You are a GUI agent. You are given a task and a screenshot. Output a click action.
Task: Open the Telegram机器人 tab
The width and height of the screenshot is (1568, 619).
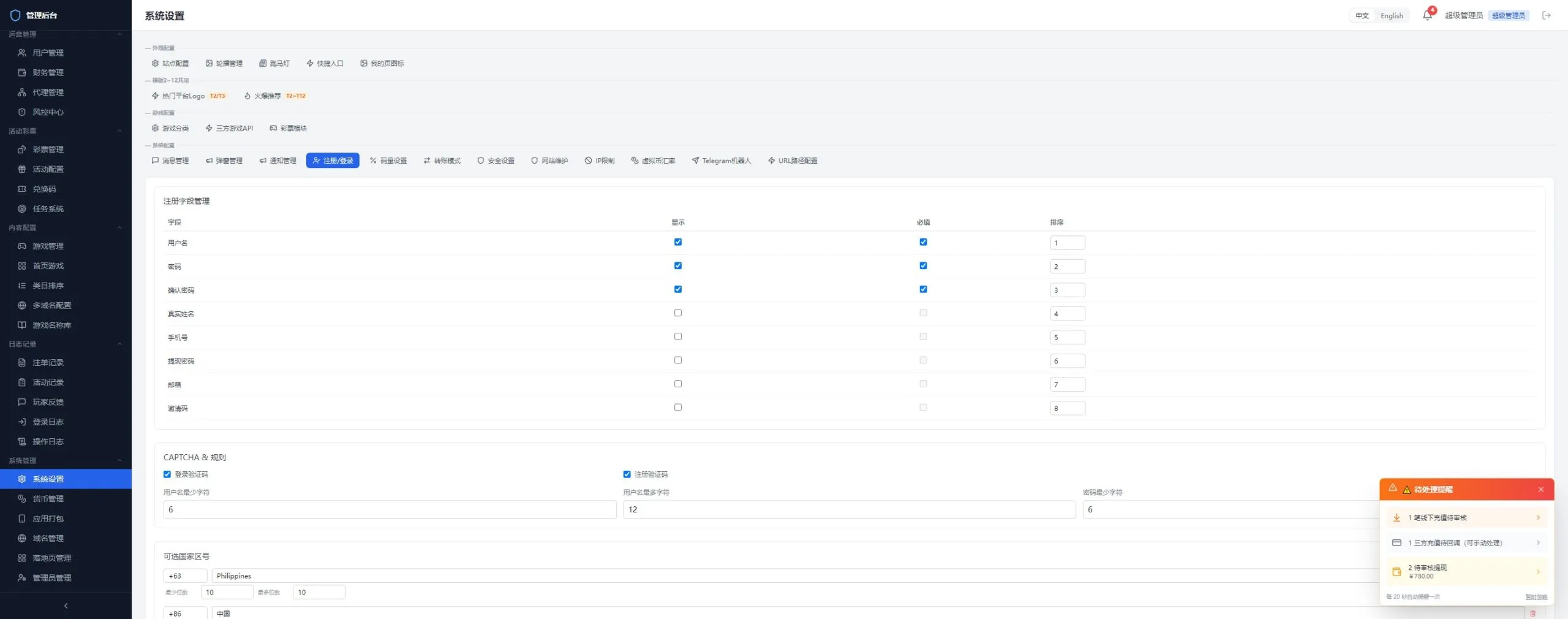(721, 161)
